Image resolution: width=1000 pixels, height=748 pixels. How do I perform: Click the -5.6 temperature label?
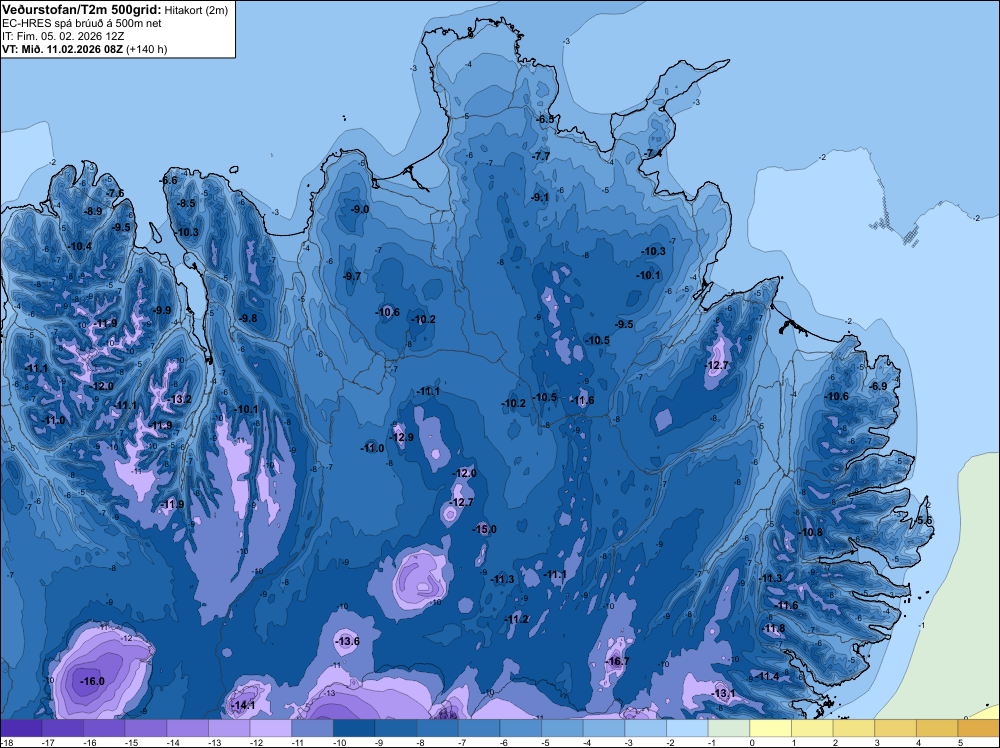[x=923, y=521]
